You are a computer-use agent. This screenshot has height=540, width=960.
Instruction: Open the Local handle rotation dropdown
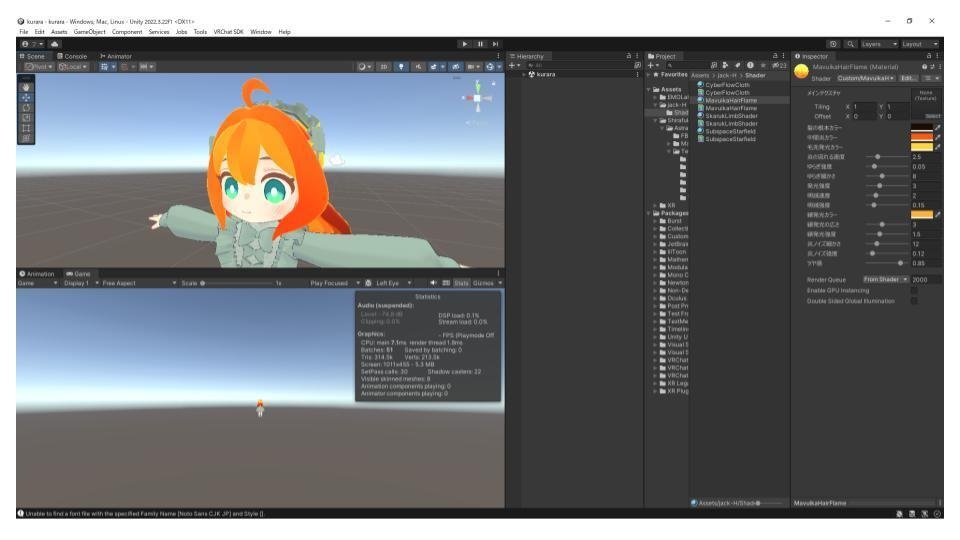pyautogui.click(x=73, y=67)
